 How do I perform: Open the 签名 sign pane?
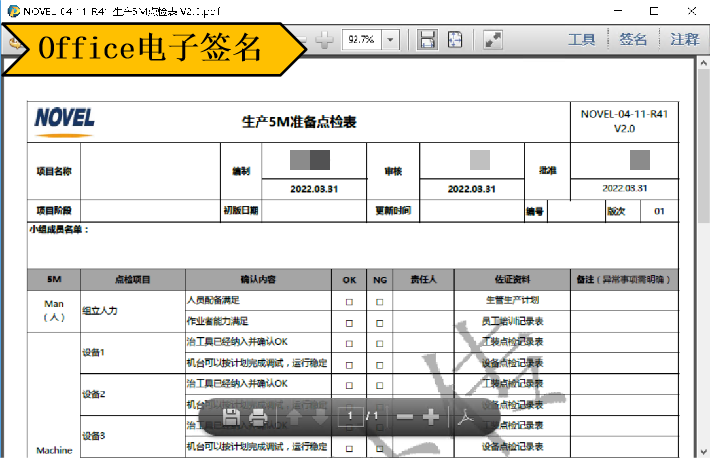pyautogui.click(x=633, y=40)
